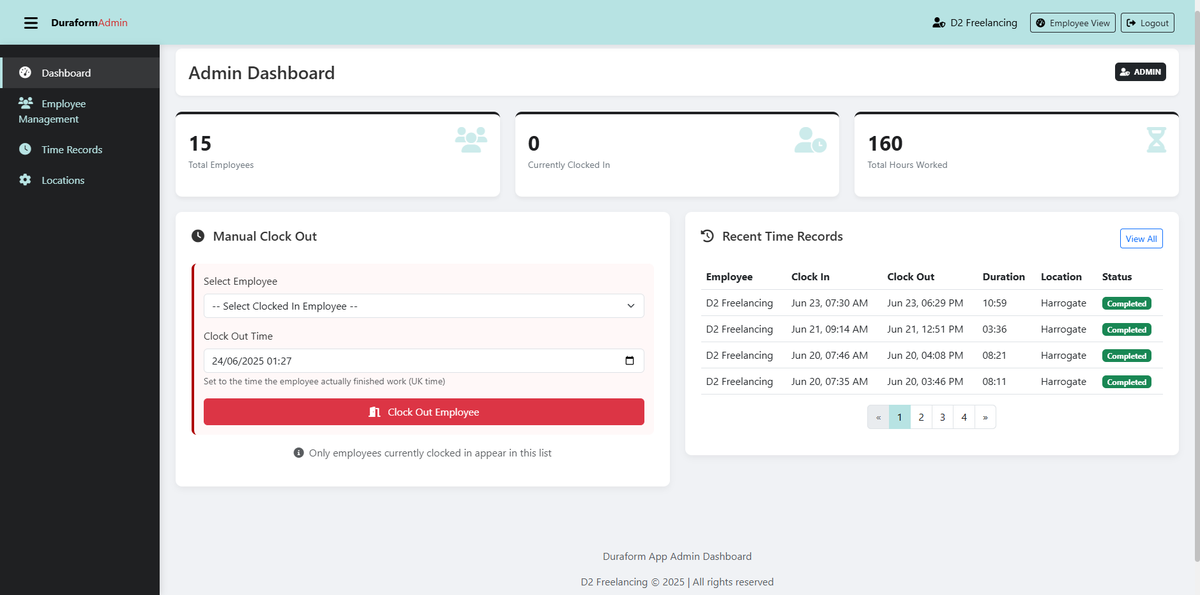Click the Completed badge in the 03:36 row
Viewport: 1200px width, 595px height.
point(1127,329)
